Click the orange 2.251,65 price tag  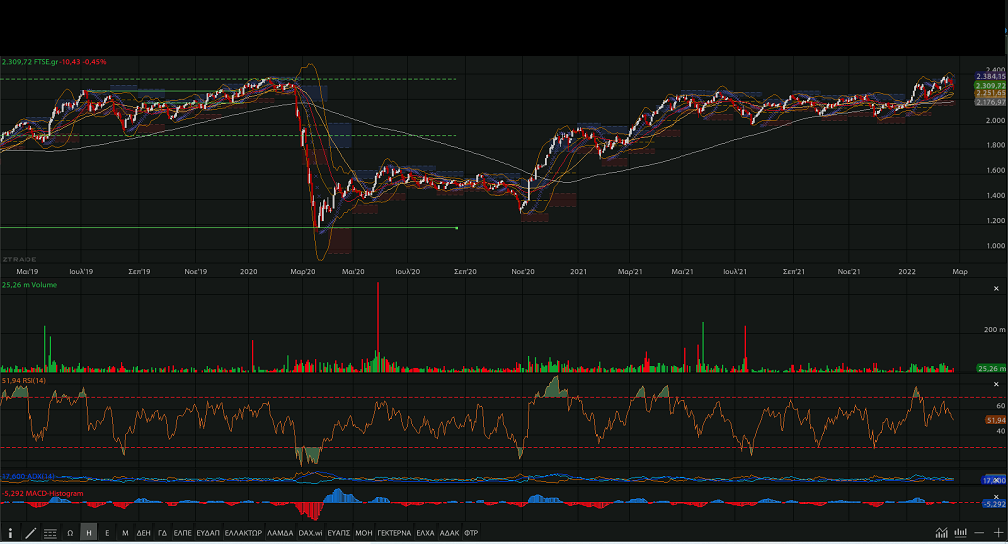coord(991,93)
